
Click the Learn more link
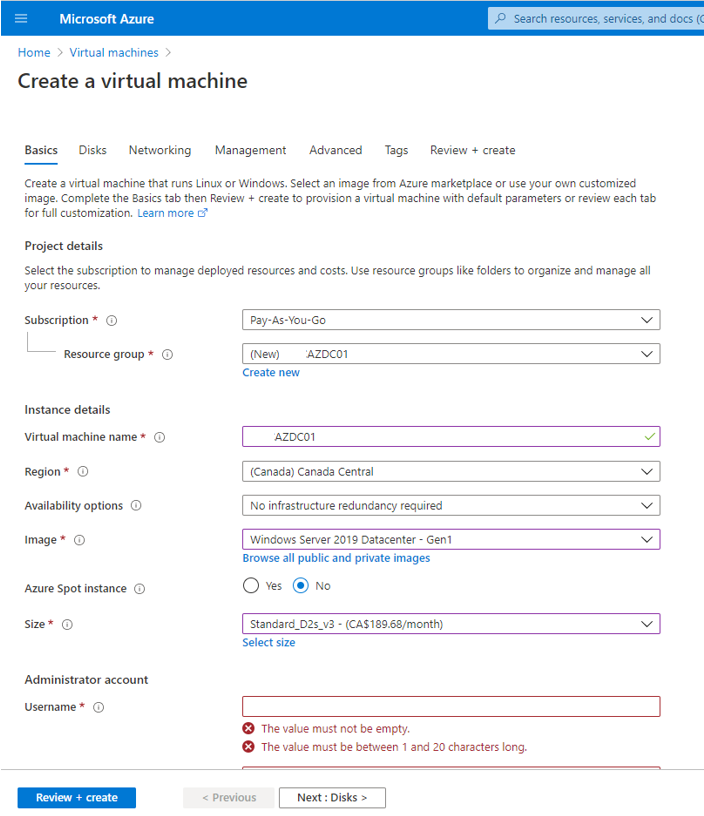tap(165, 213)
